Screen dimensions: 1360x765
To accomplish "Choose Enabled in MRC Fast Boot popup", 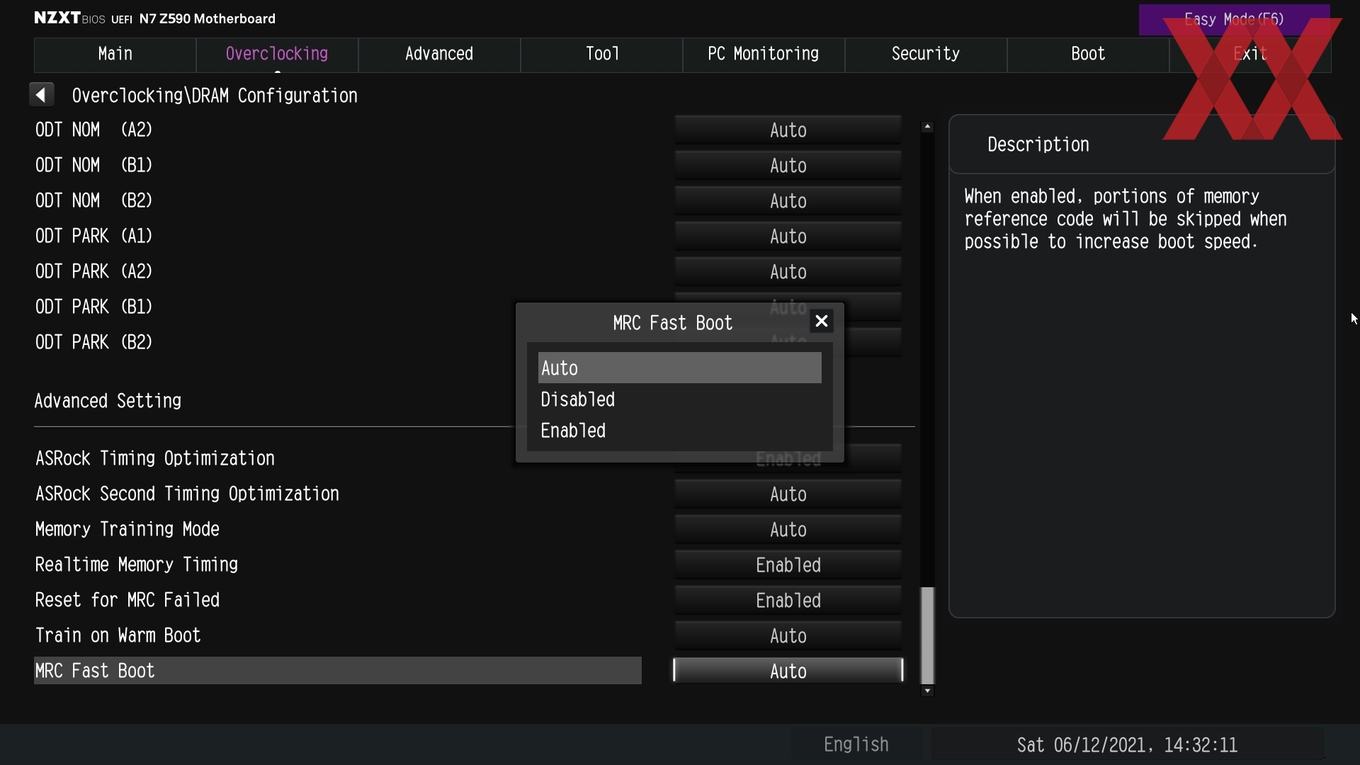I will pyautogui.click(x=679, y=430).
